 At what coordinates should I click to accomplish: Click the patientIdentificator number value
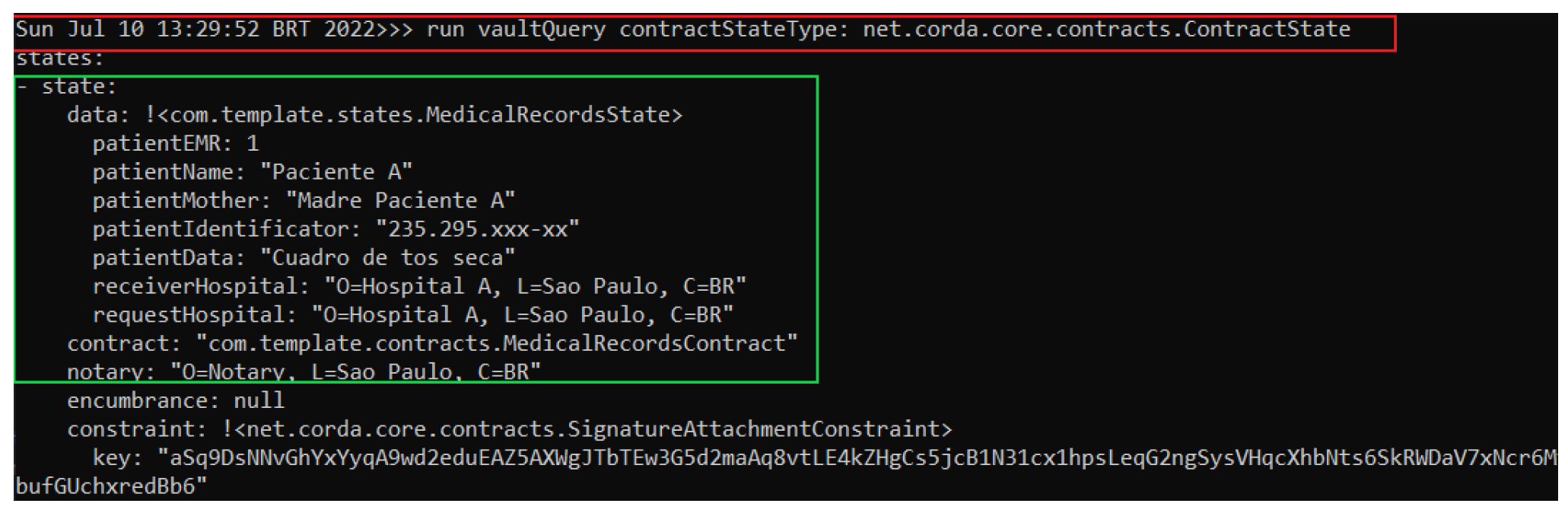coord(477,229)
